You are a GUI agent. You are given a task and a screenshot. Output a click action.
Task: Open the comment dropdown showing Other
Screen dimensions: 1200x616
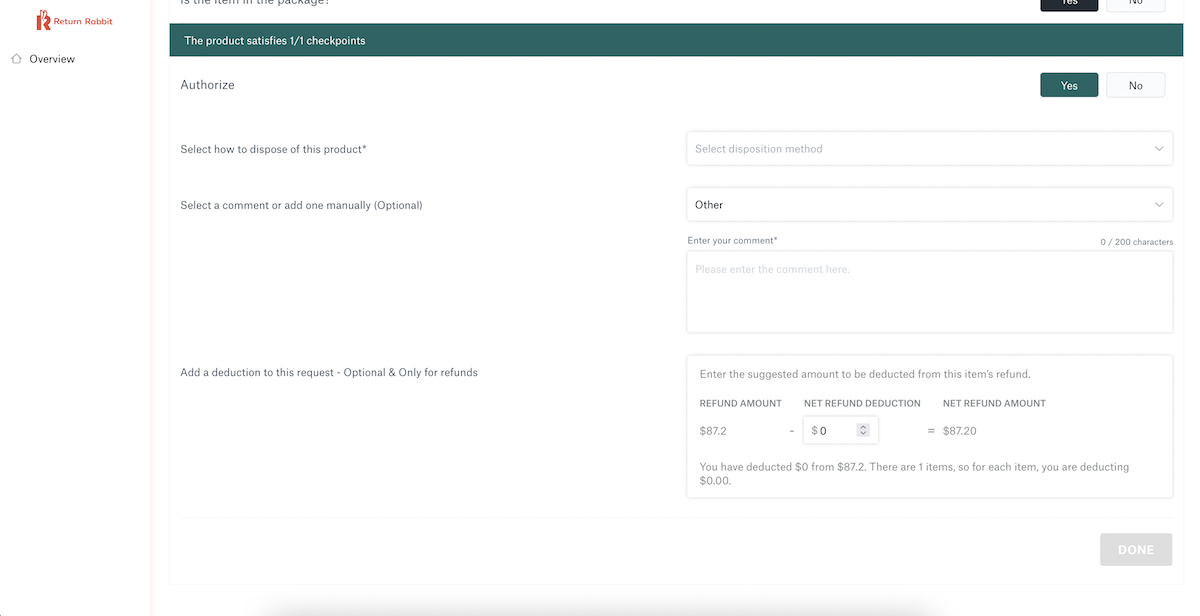[x=929, y=205]
